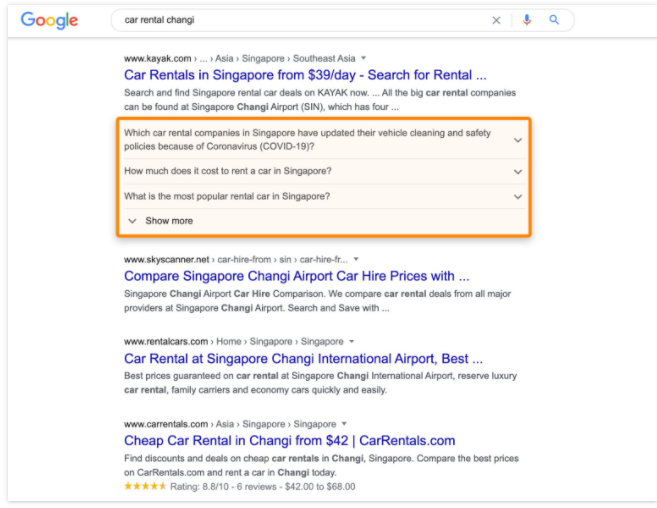Open 'Compare Singapore Changi Airport Car Hire' link
Screen dimensions: 657x508
click(x=297, y=276)
